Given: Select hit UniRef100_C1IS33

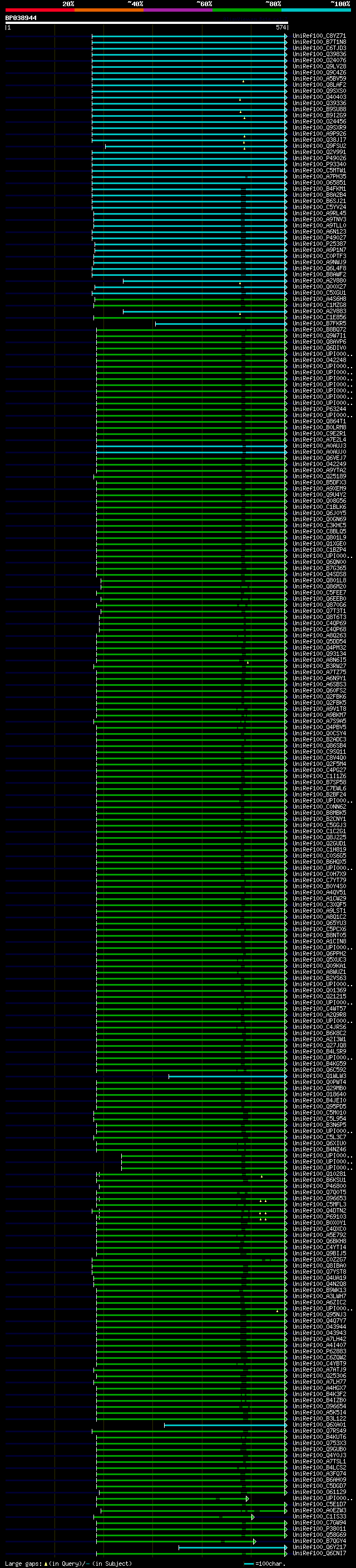Looking at the screenshot, I should pos(319,1516).
